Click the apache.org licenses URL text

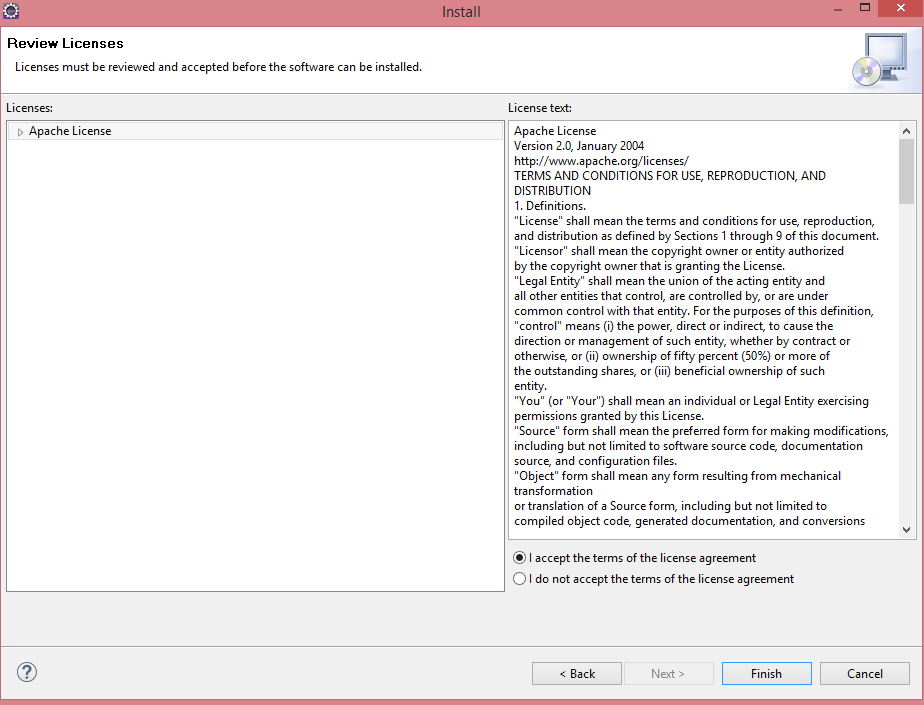[601, 161]
